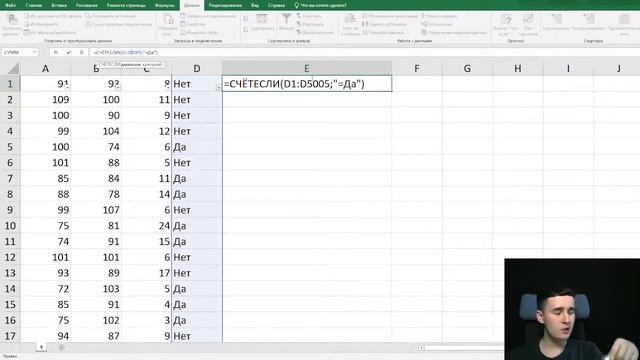Open the Sort (Сортировка) dialog icon

click(x=262, y=19)
